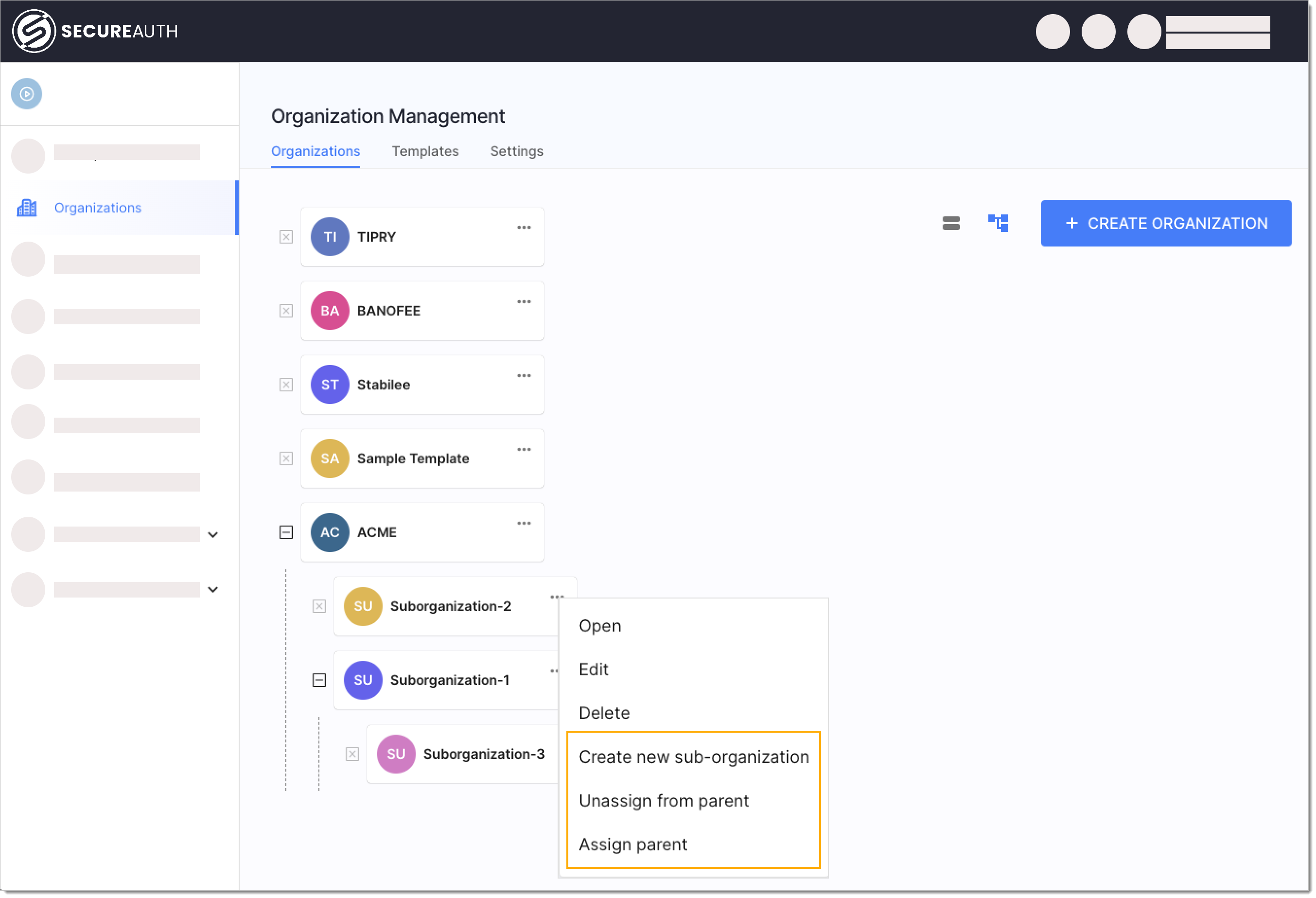Click the tree box beside BANOFEE
This screenshot has height=898, width=1316.
coord(286,311)
